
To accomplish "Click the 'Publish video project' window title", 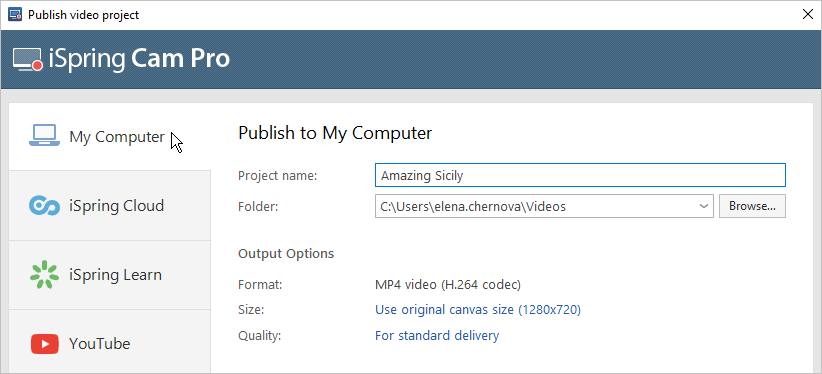I will click(83, 15).
